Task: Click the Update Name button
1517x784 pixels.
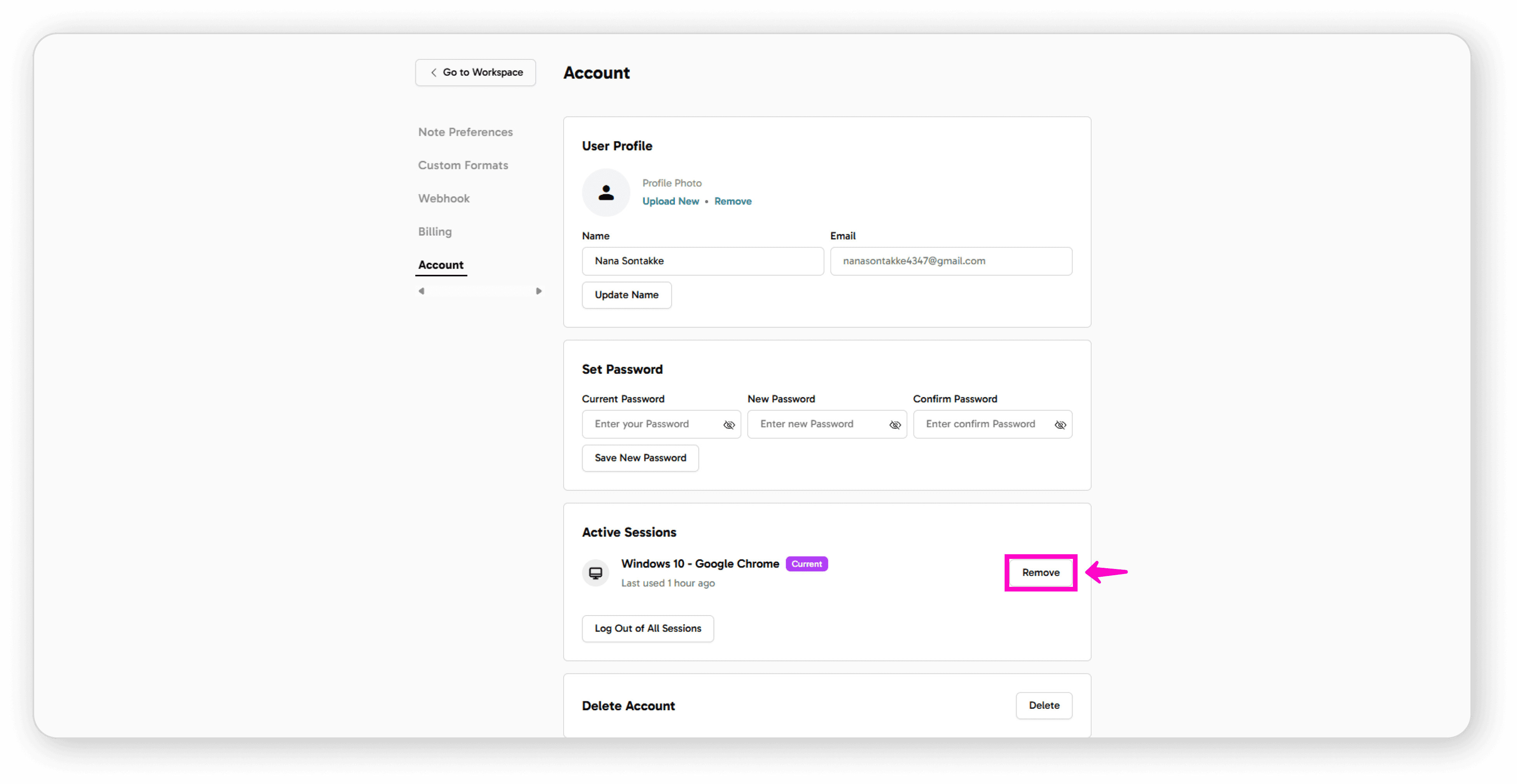Action: 626,295
